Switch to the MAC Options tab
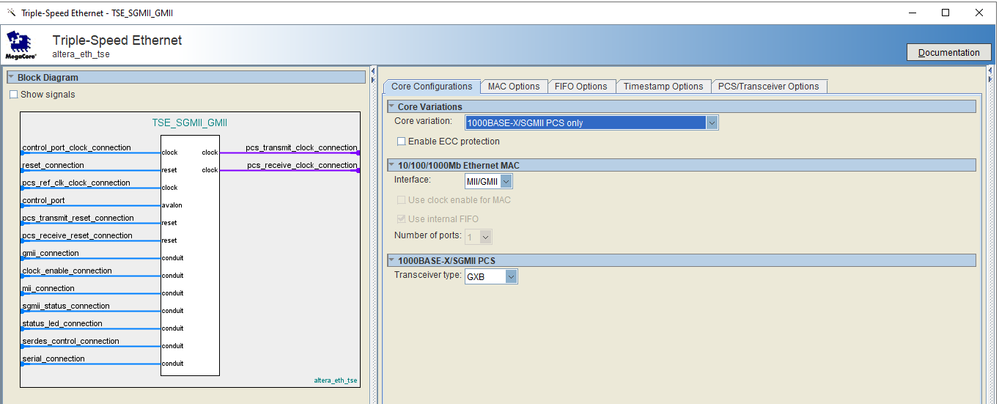 513,86
